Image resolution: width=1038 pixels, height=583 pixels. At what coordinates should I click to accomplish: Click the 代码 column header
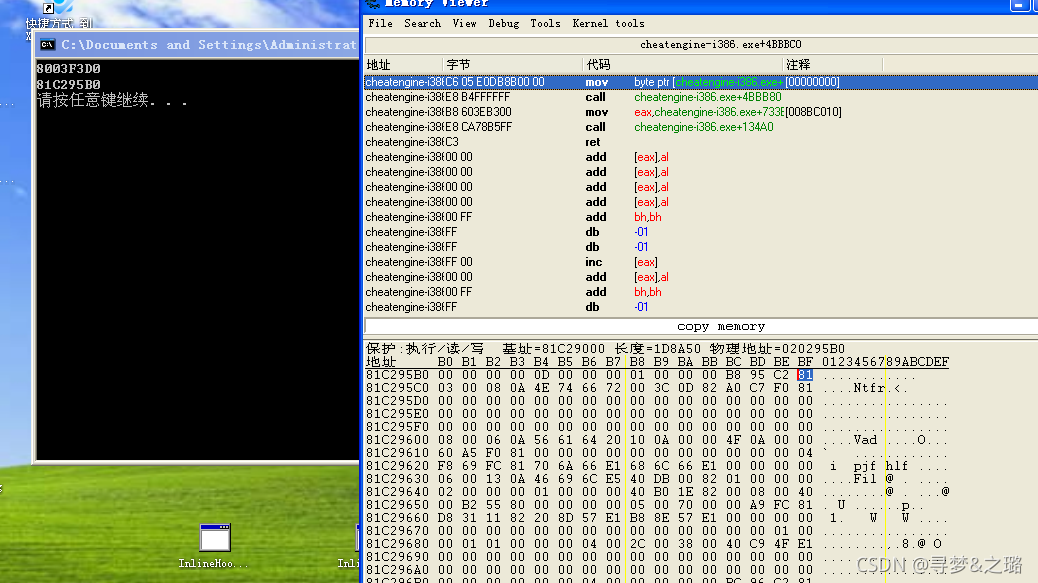point(683,64)
